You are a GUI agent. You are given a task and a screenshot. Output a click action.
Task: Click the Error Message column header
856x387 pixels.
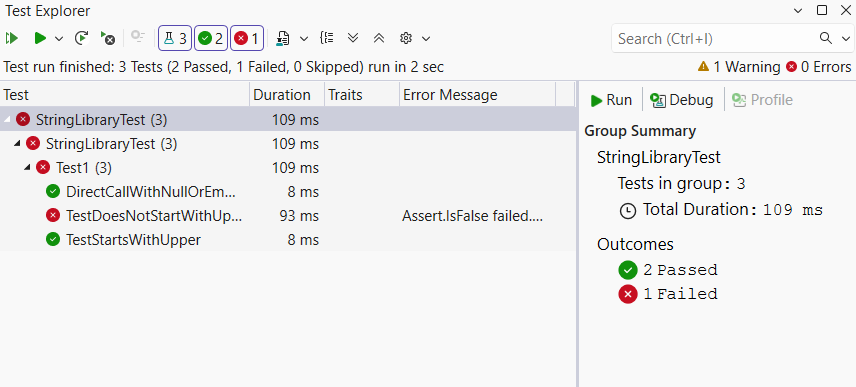(x=478, y=95)
